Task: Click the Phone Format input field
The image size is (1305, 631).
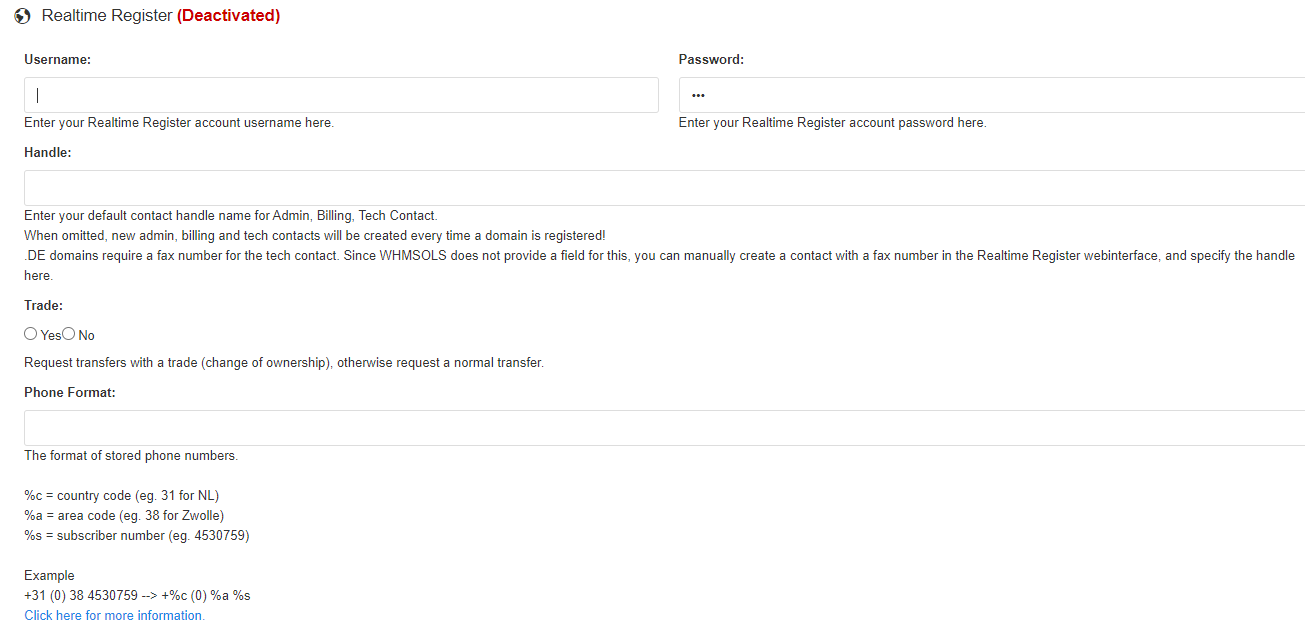Action: pos(664,428)
